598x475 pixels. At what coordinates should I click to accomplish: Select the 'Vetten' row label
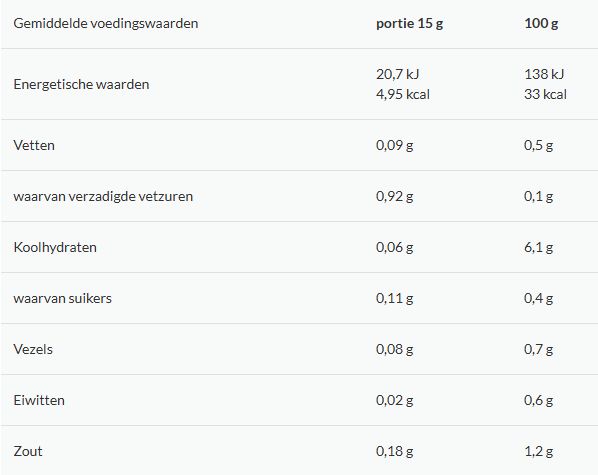(x=34, y=145)
